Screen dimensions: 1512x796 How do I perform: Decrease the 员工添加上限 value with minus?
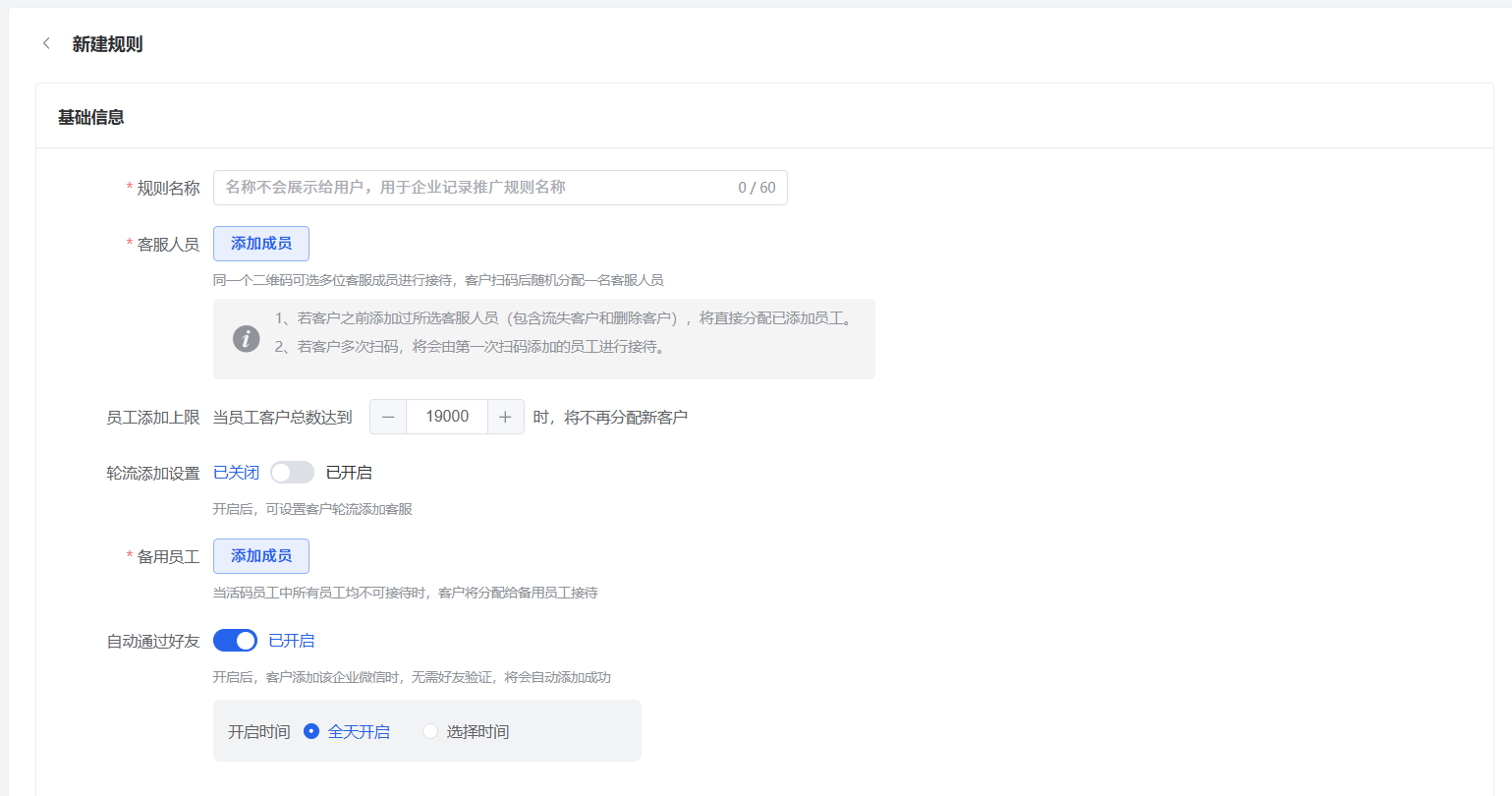point(388,417)
